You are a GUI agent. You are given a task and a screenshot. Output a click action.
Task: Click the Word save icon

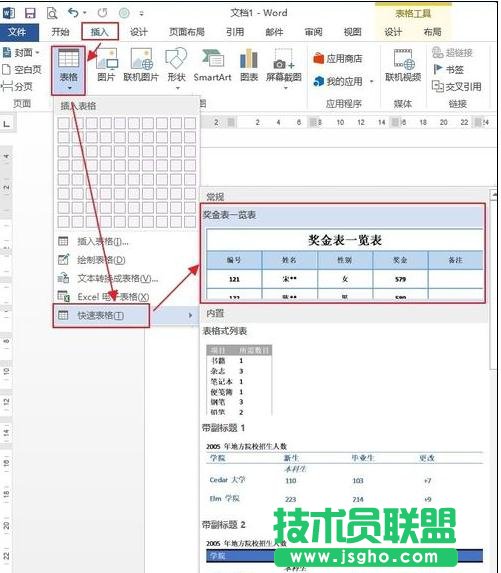[x=30, y=13]
